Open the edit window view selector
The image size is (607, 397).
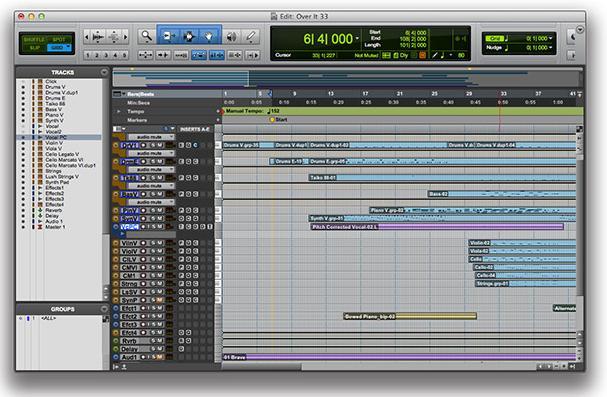pyautogui.click(x=118, y=129)
